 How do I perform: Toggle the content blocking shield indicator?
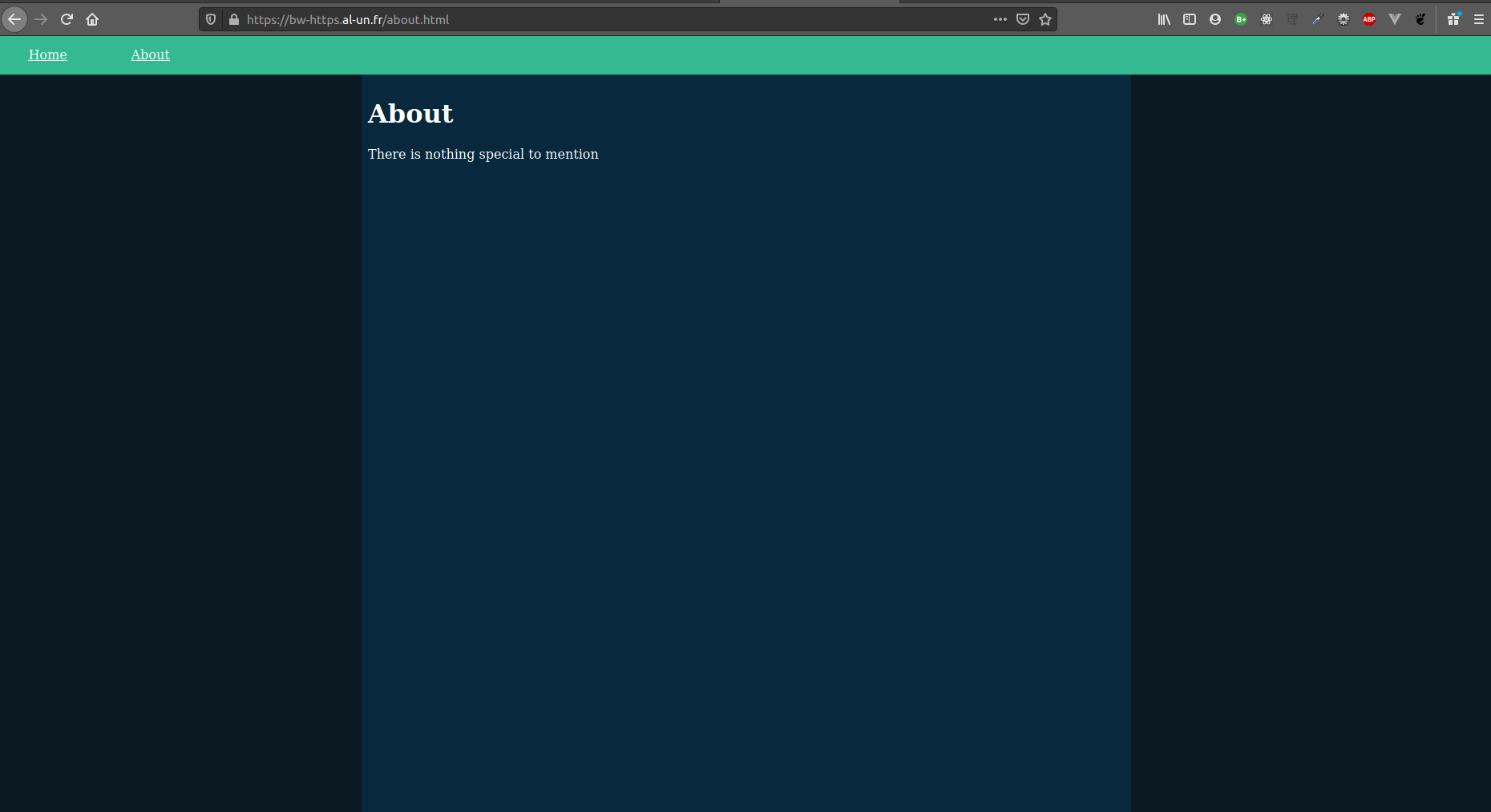point(210,19)
